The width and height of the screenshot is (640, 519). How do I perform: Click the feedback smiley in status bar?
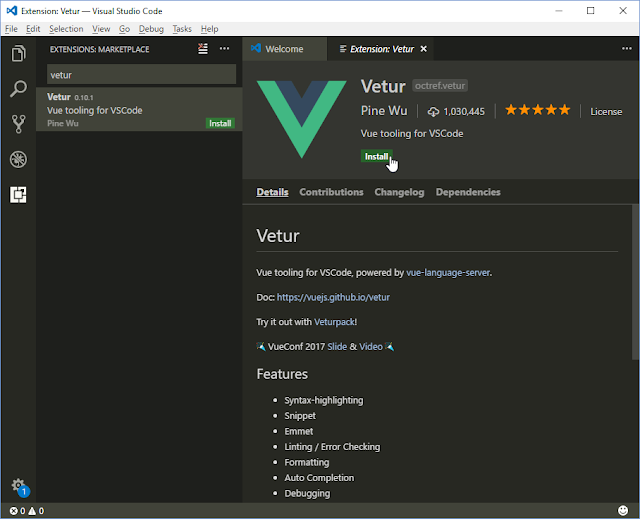[623, 510]
